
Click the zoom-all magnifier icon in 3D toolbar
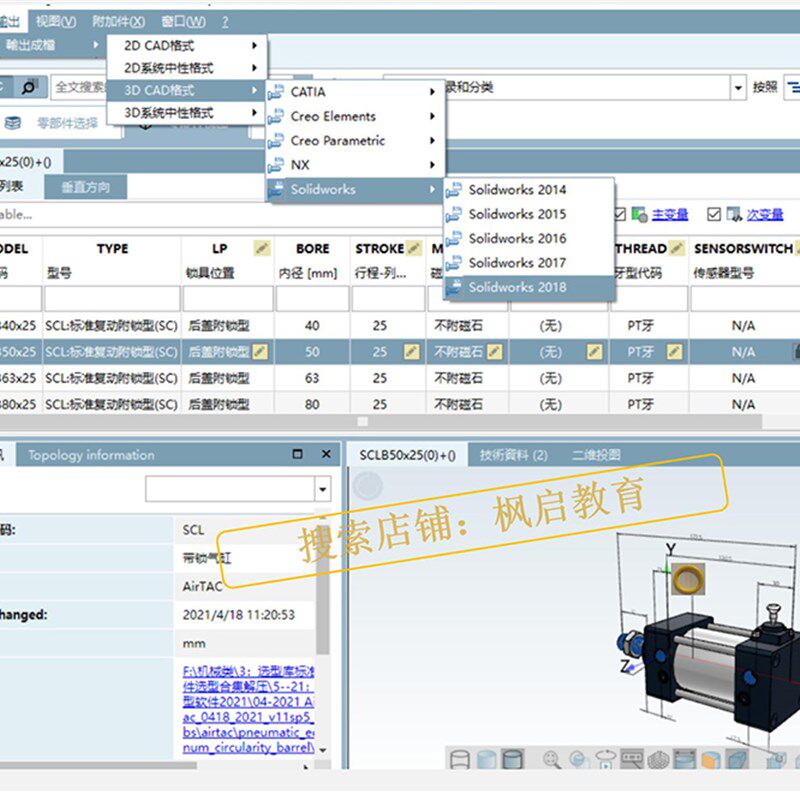coord(552,759)
